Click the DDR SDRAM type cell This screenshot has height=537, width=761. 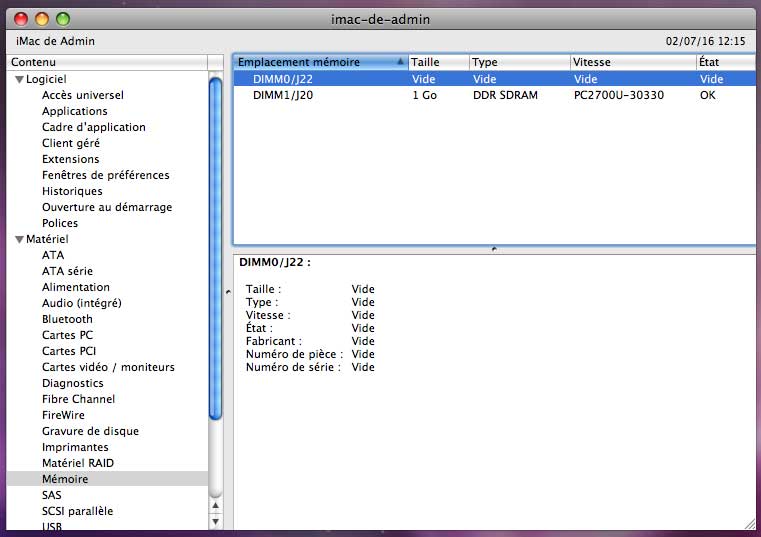(505, 95)
